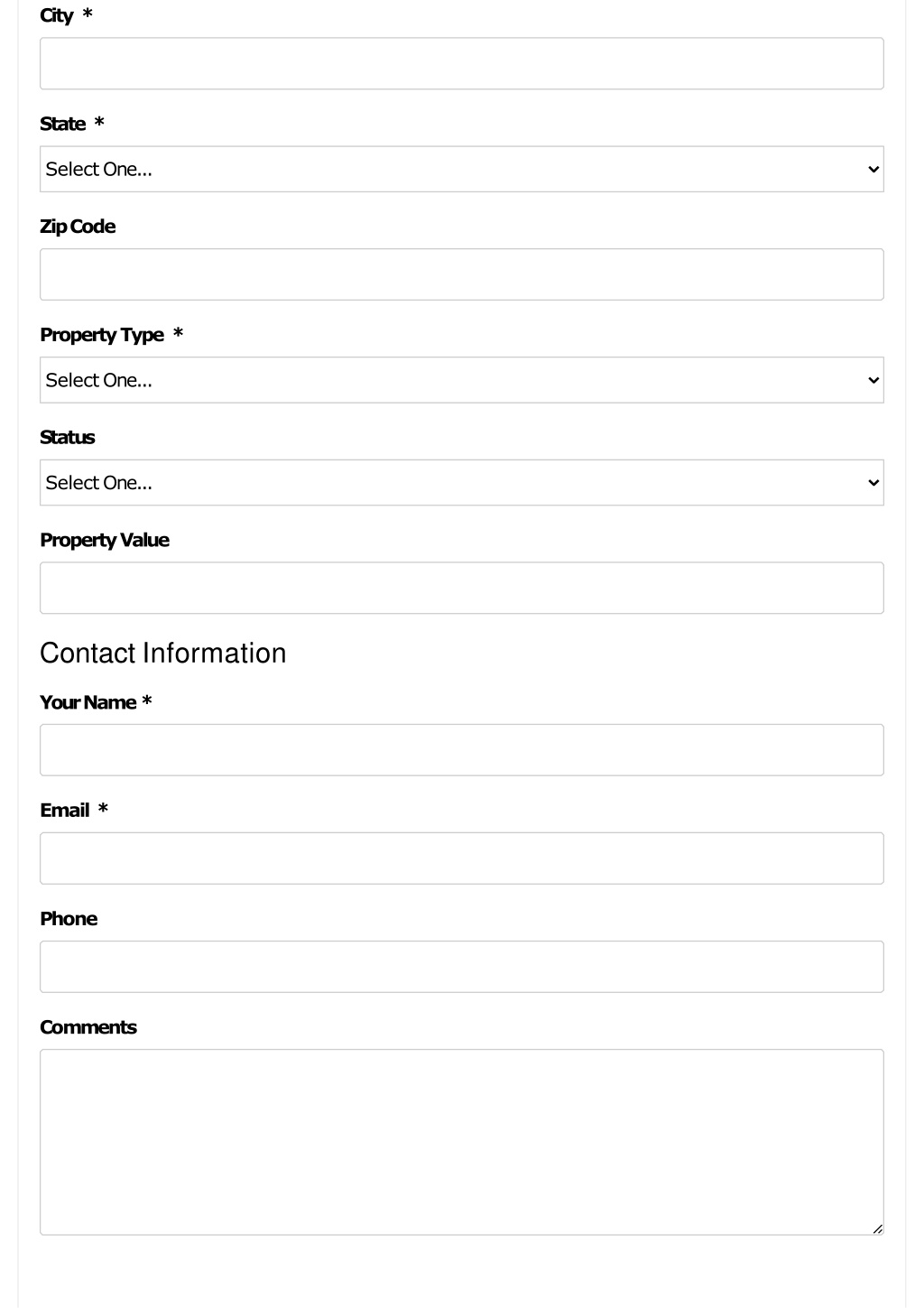Viewport: 924px width, 1308px height.
Task: Click inside the Comments textarea
Action: 461,1142
